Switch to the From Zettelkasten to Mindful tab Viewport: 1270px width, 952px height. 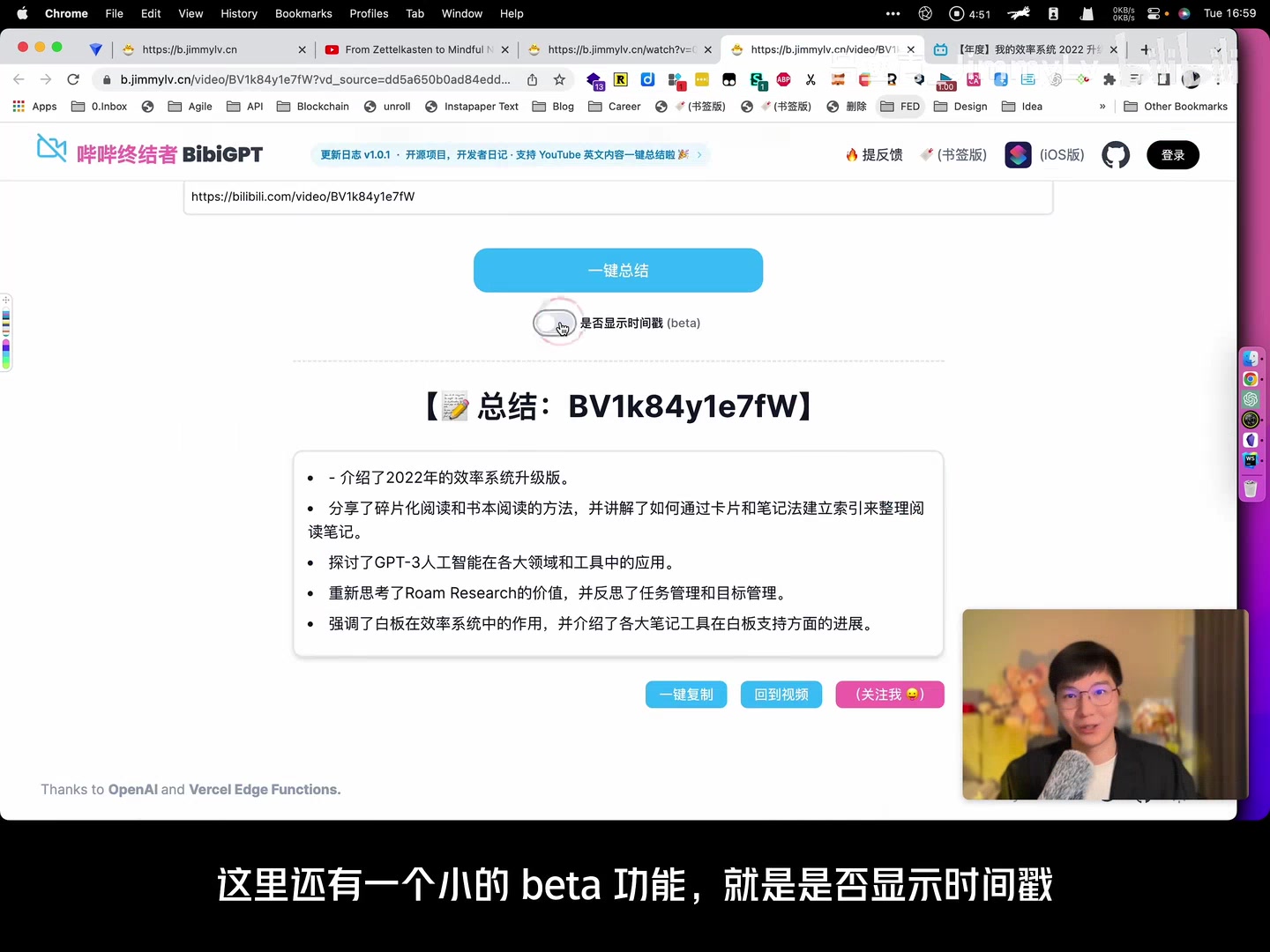416,49
